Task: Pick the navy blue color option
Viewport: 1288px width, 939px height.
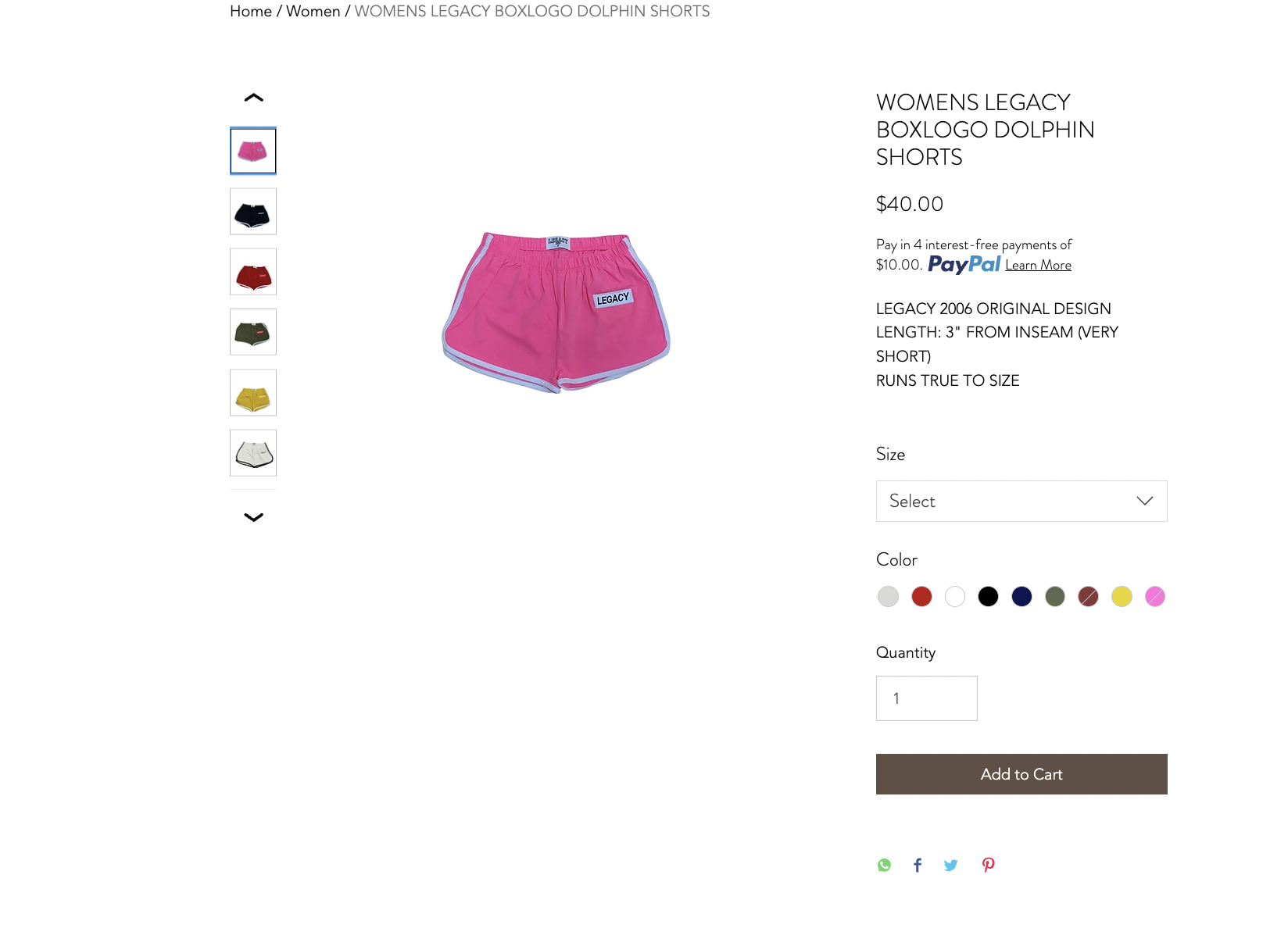Action: point(1021,597)
